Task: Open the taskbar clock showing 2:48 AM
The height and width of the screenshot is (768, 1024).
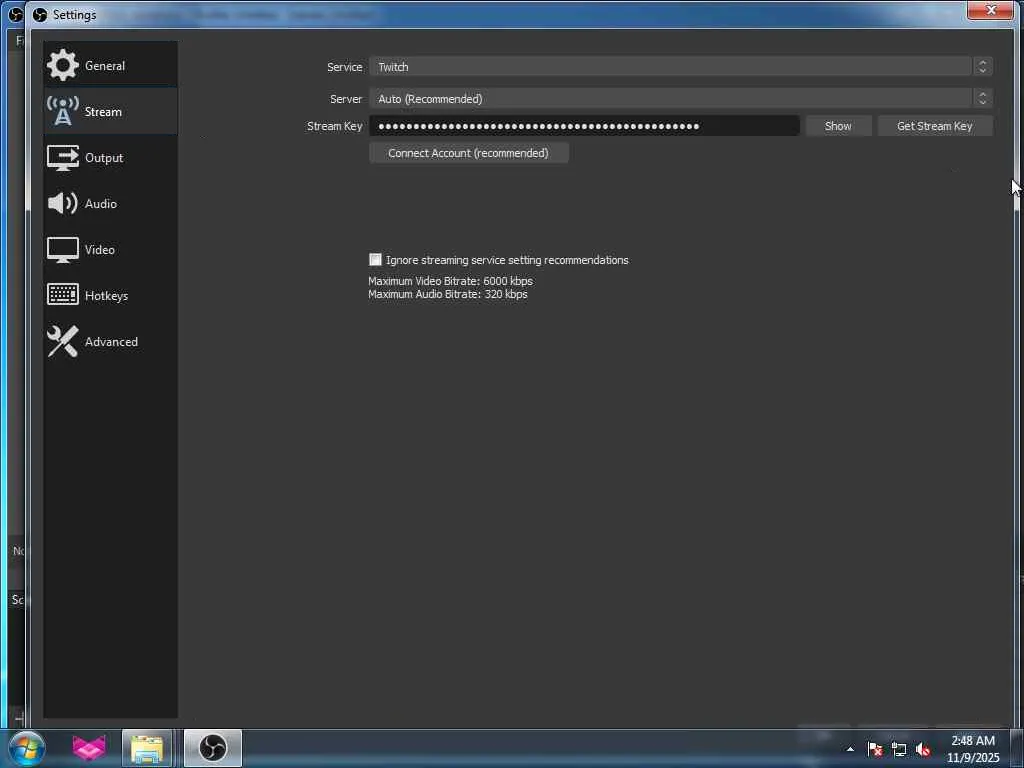Action: pyautogui.click(x=973, y=741)
